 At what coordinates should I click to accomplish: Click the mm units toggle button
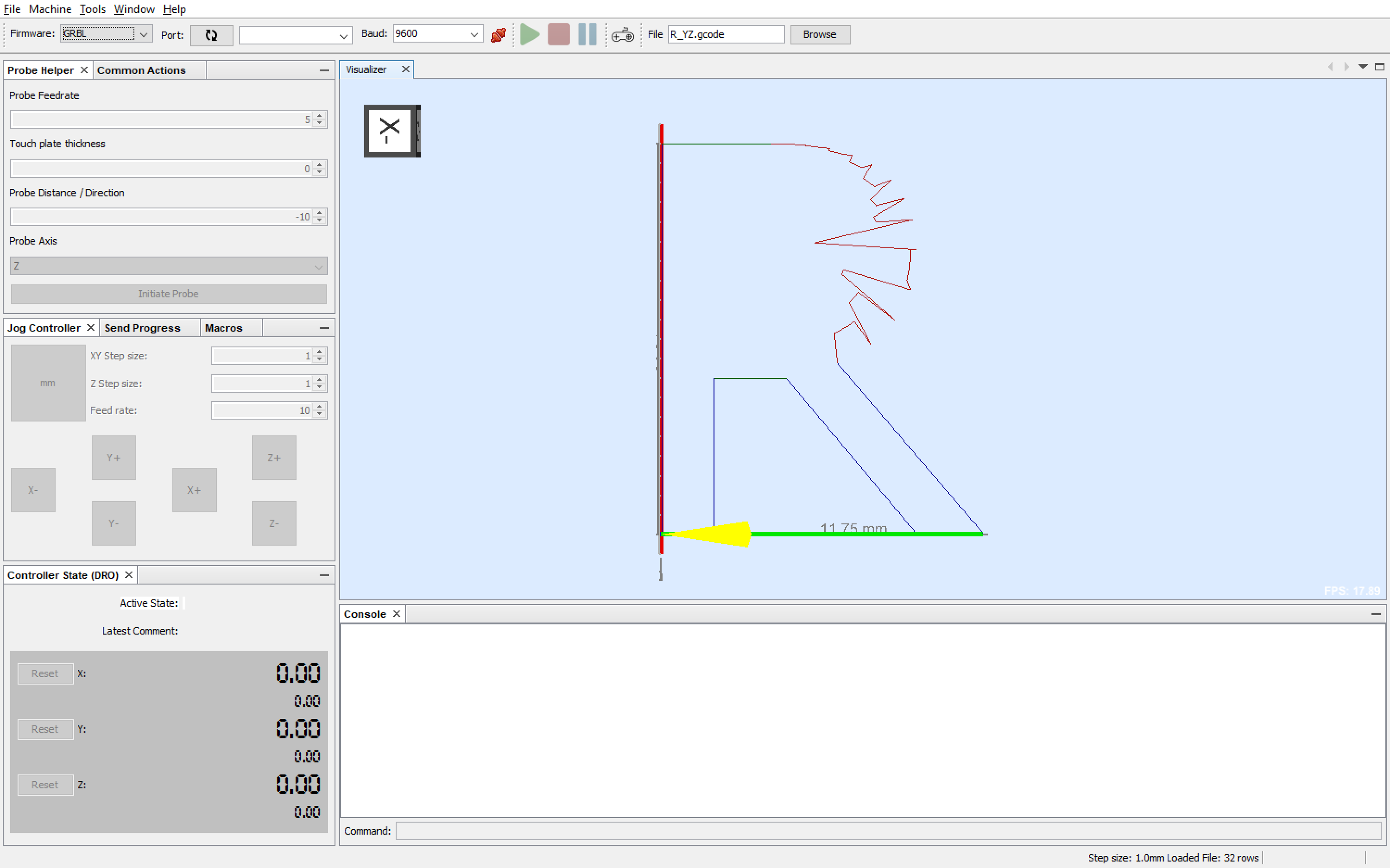(48, 383)
